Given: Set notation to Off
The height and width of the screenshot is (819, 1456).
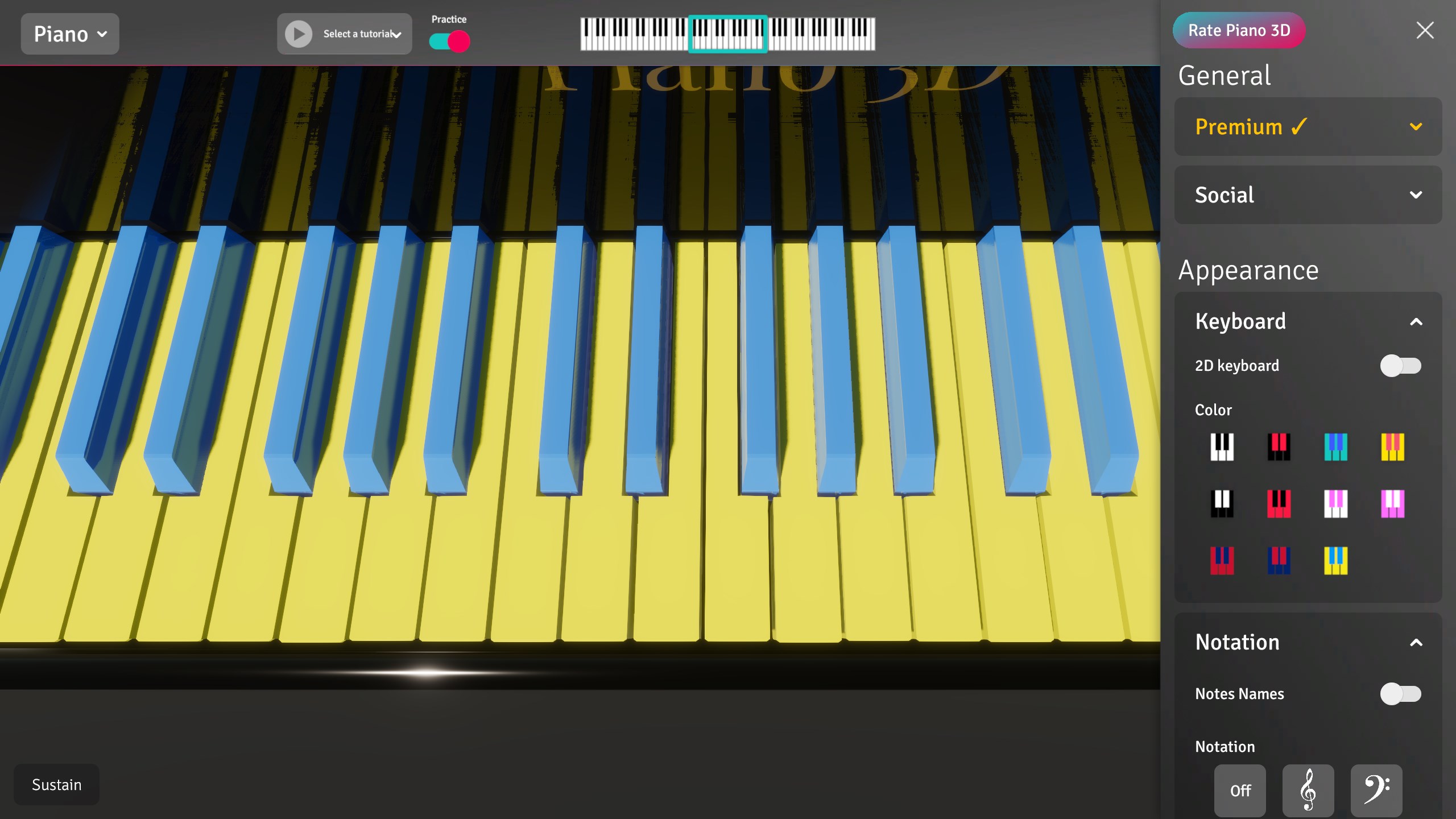Looking at the screenshot, I should click(x=1240, y=791).
